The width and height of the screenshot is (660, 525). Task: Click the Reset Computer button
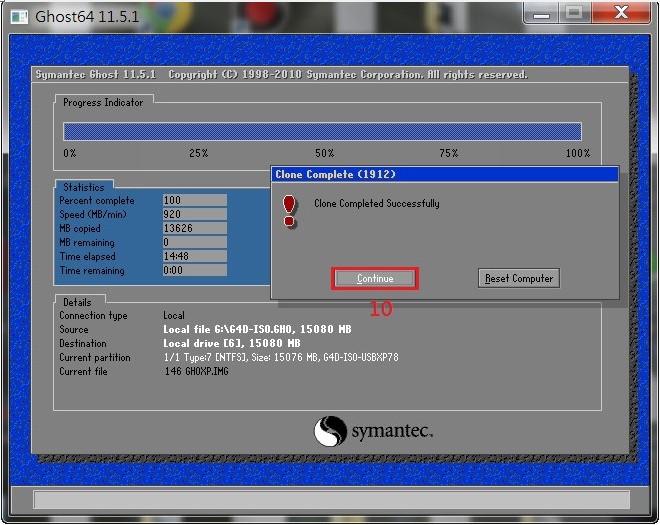[x=519, y=278]
